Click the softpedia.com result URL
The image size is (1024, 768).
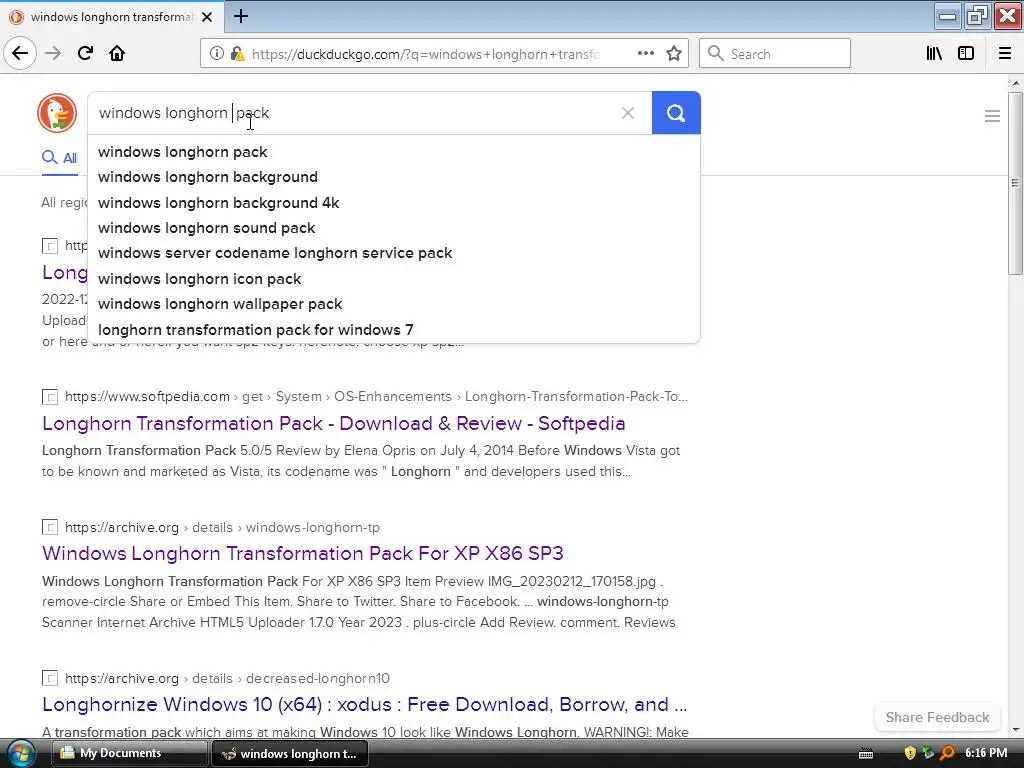coord(376,397)
